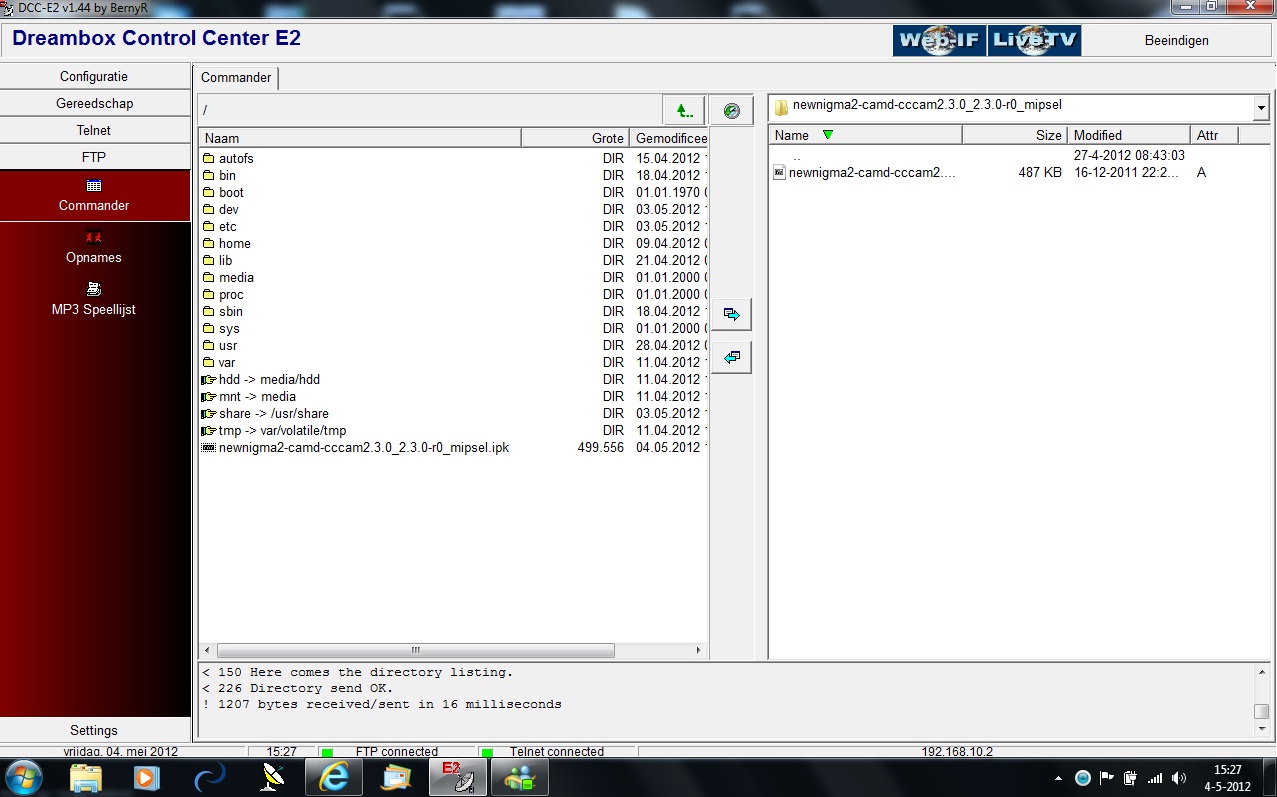1277x797 pixels.
Task: Select the autofs folder icon
Action: (x=209, y=159)
